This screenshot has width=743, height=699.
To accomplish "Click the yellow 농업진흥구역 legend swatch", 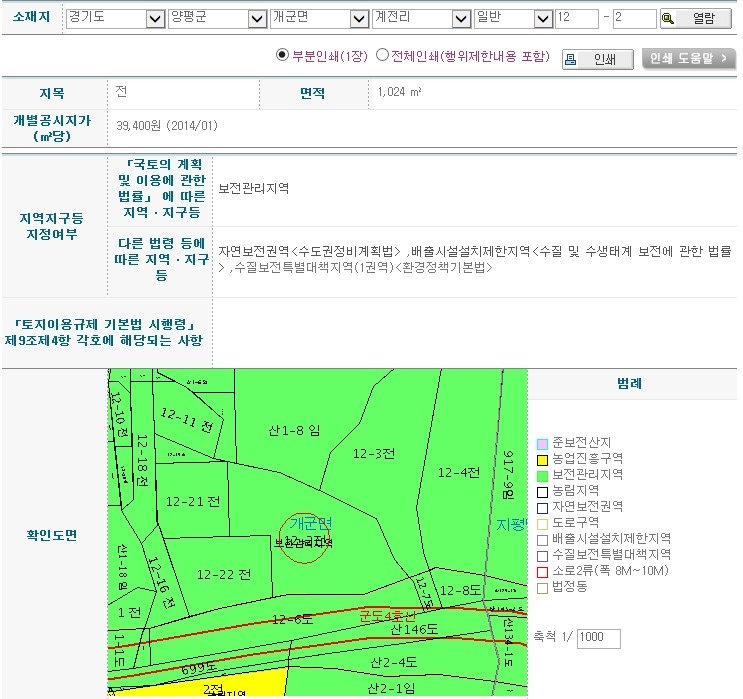I will pyautogui.click(x=542, y=459).
